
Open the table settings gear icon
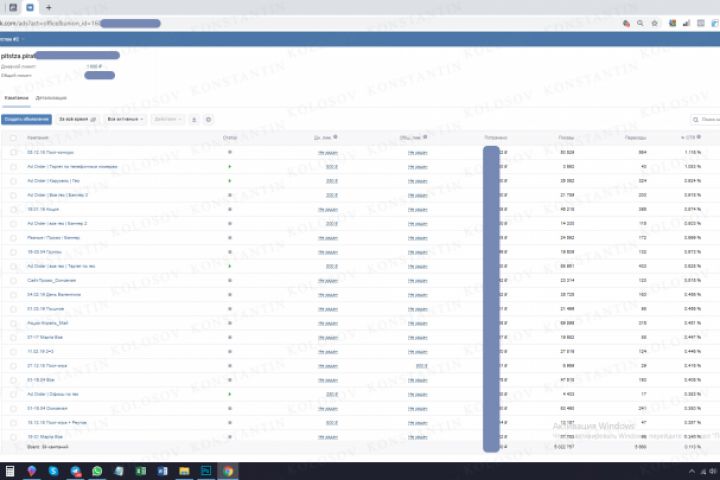coord(208,119)
